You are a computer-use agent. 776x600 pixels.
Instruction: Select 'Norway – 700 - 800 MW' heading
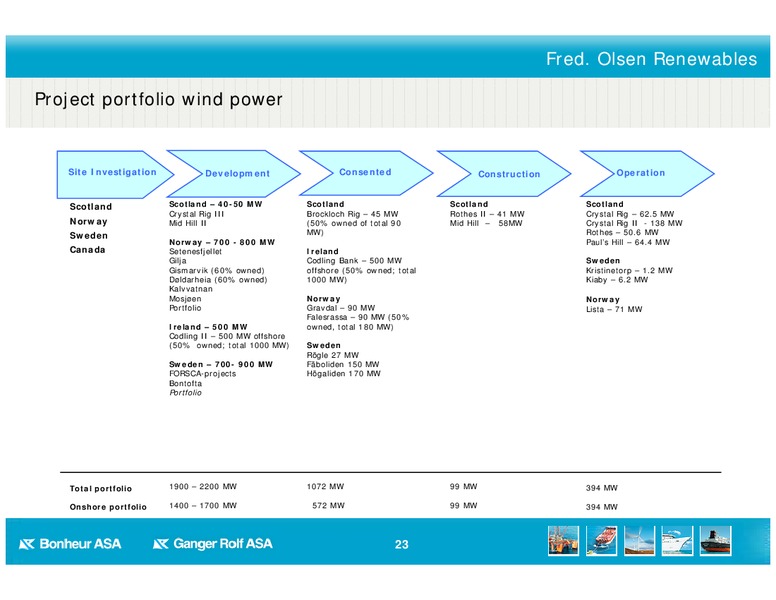pyautogui.click(x=222, y=242)
